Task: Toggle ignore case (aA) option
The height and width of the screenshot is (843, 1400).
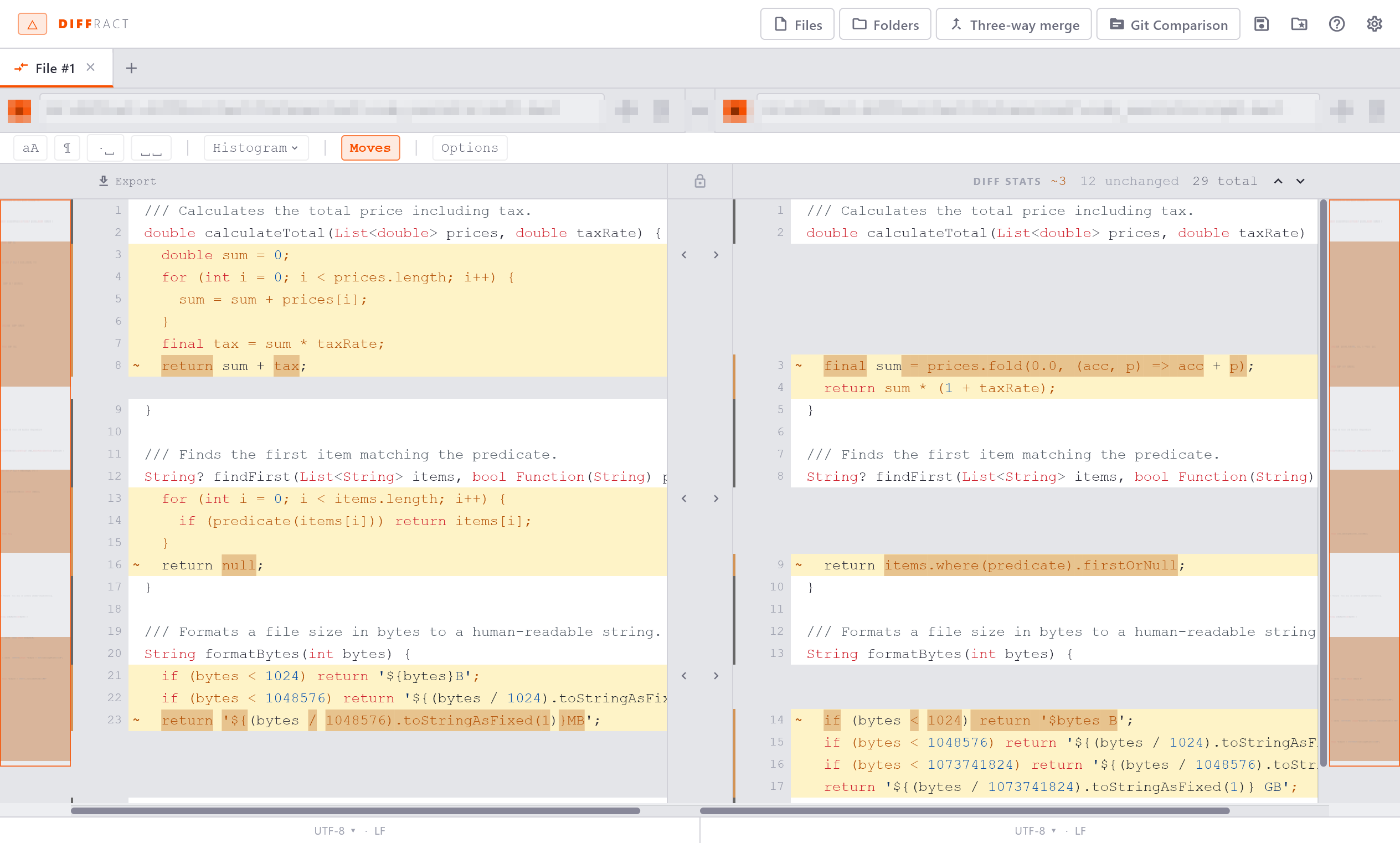Action: click(x=30, y=148)
